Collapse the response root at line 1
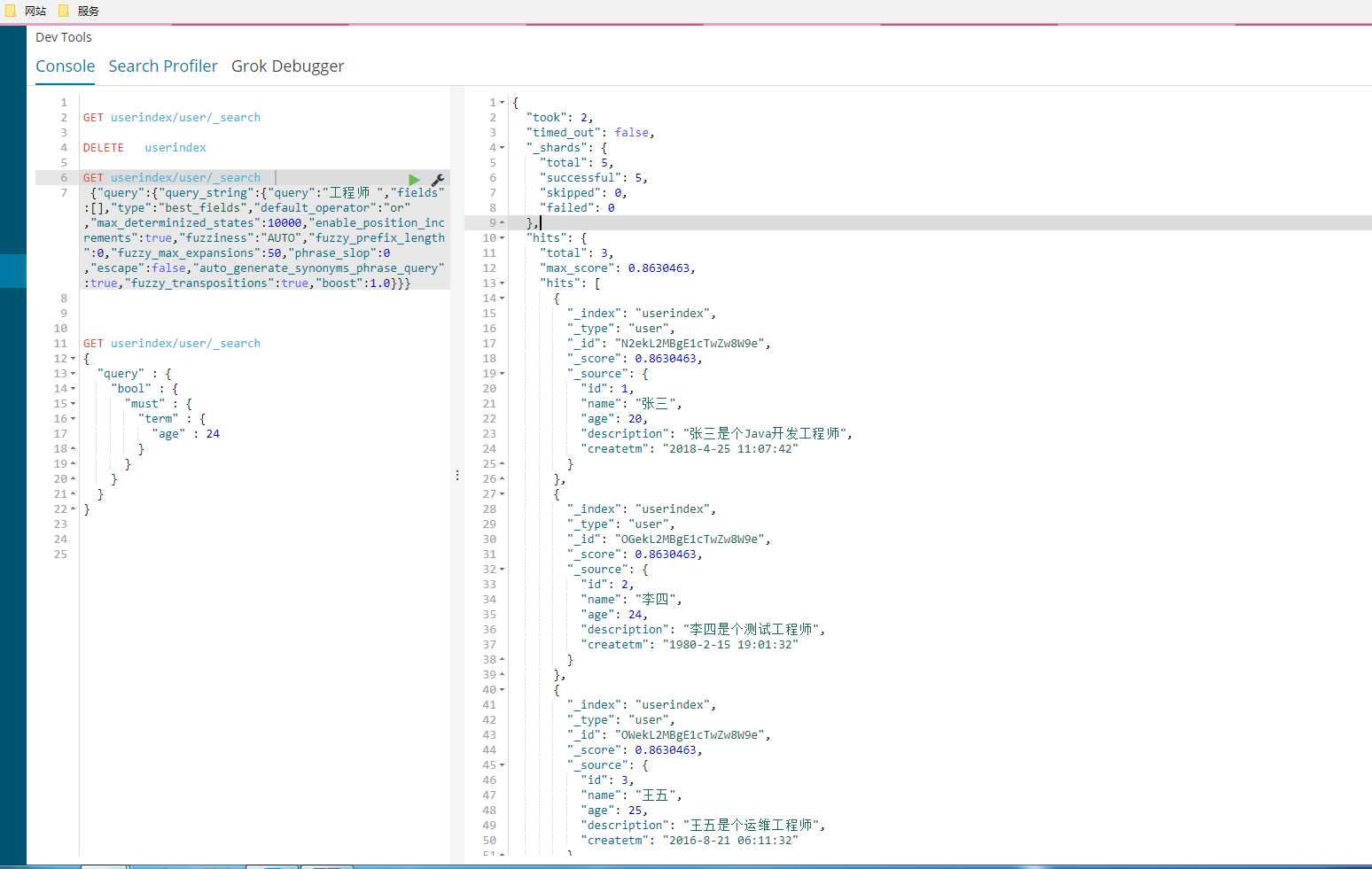1372x869 pixels. point(503,103)
